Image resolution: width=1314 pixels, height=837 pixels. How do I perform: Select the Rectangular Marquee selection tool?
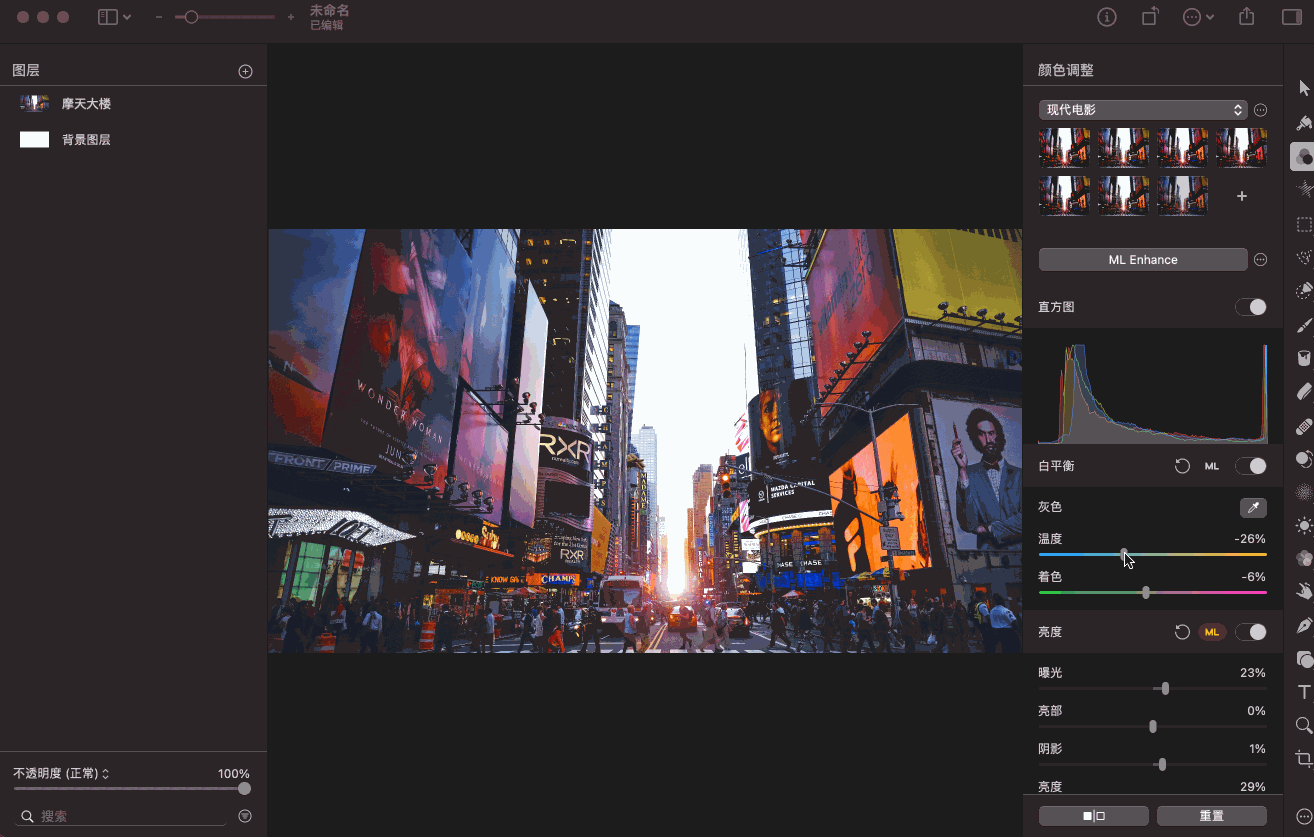1304,224
